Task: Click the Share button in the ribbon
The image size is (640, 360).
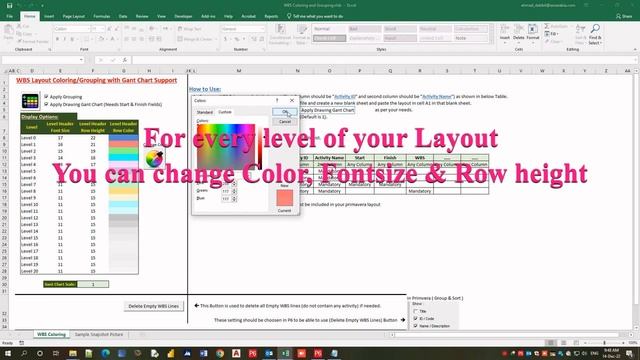Action: tap(624, 16)
